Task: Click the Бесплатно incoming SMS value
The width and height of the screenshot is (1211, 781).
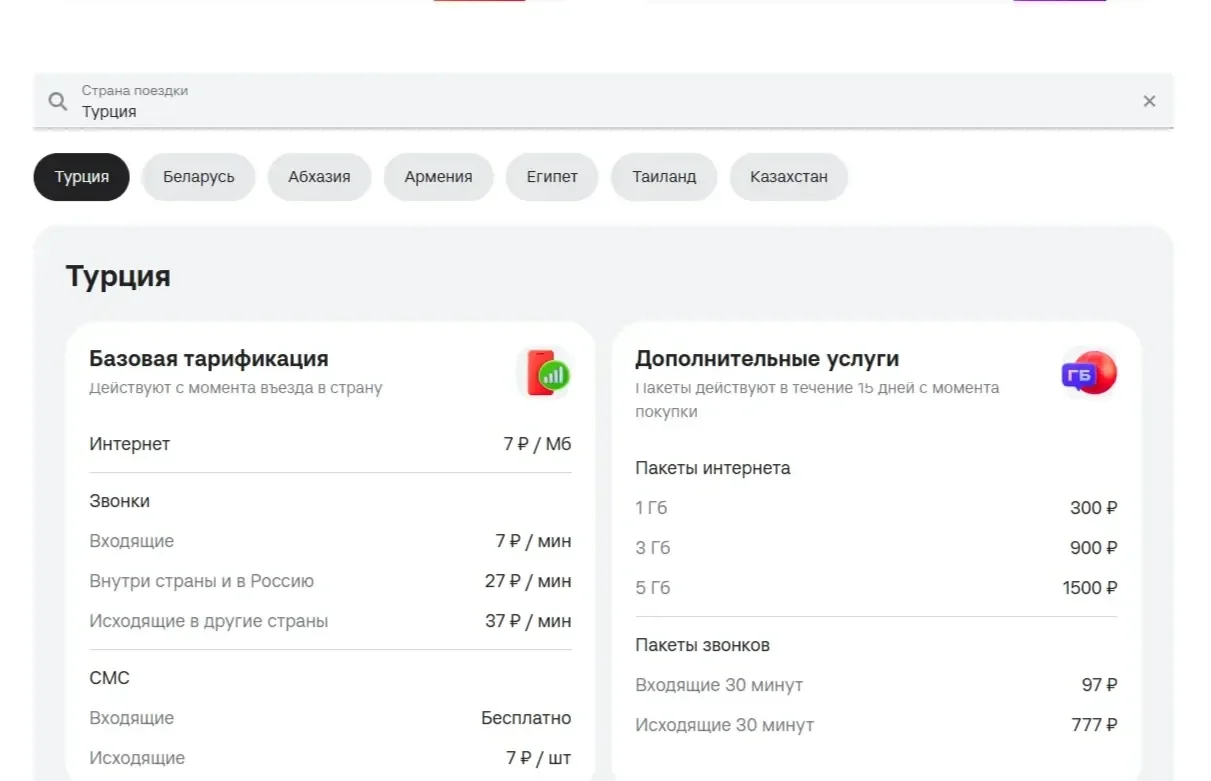Action: 526,718
